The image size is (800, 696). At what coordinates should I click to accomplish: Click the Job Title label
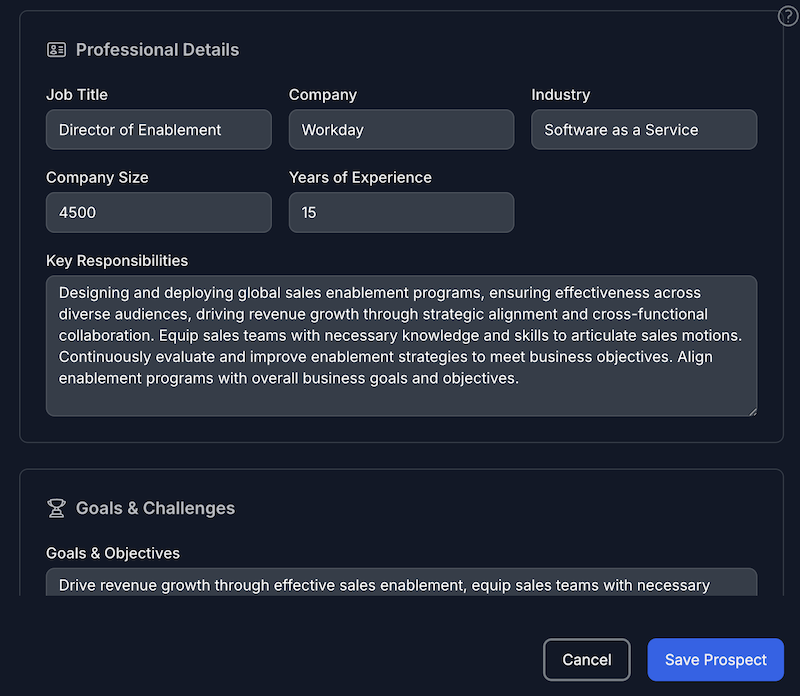[77, 94]
